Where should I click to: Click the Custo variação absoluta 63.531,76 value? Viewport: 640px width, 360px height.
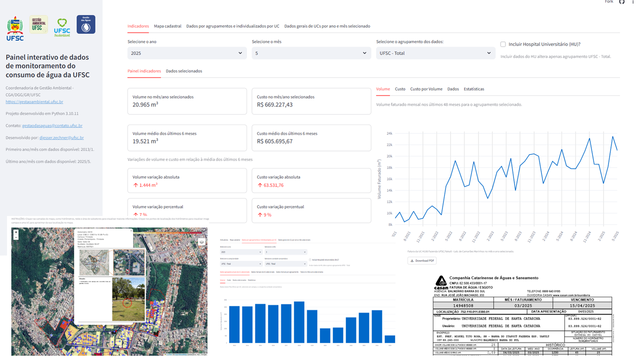(x=270, y=185)
